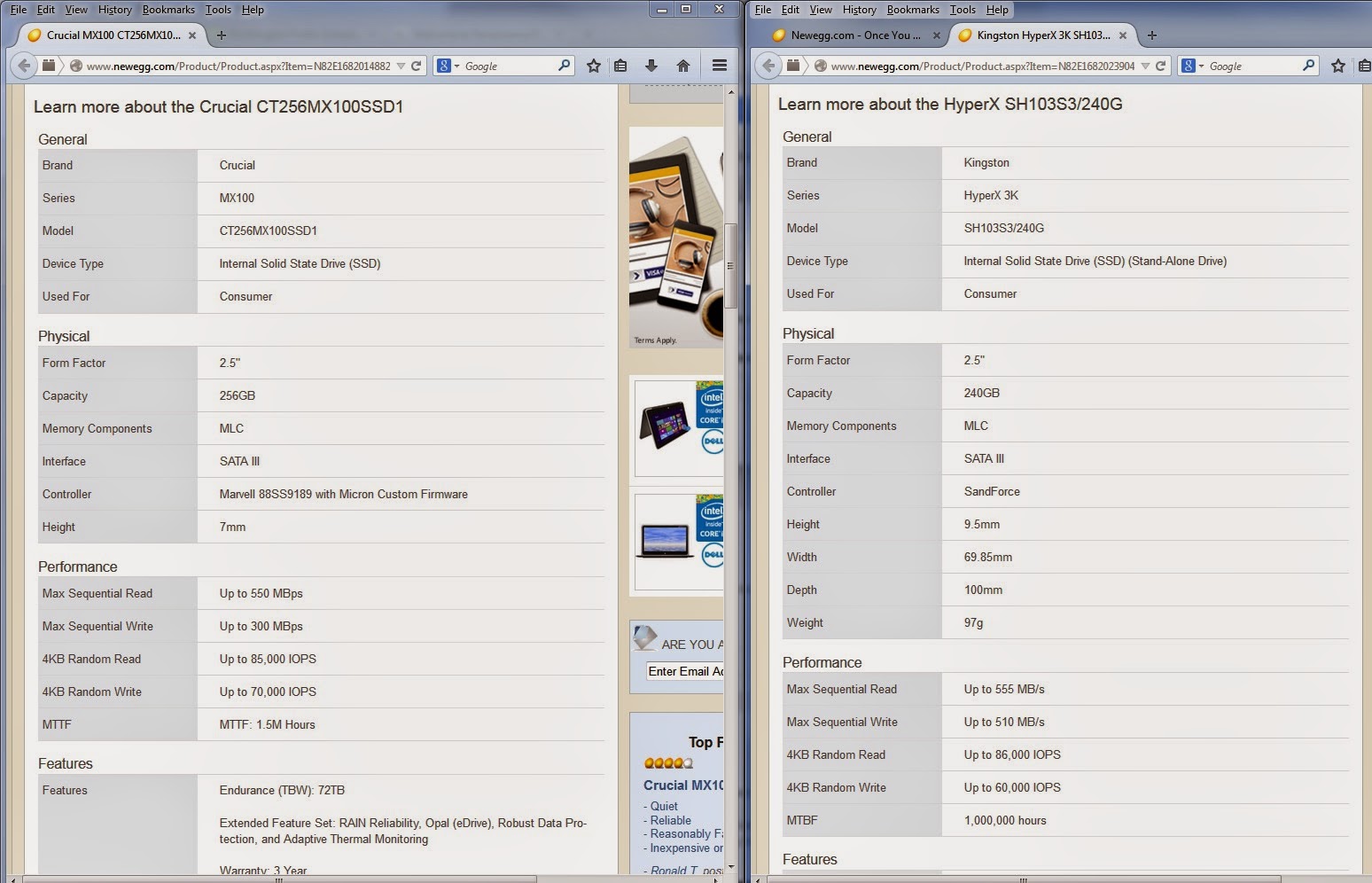
Task: Open Tools menu in right window
Action: pos(963,10)
